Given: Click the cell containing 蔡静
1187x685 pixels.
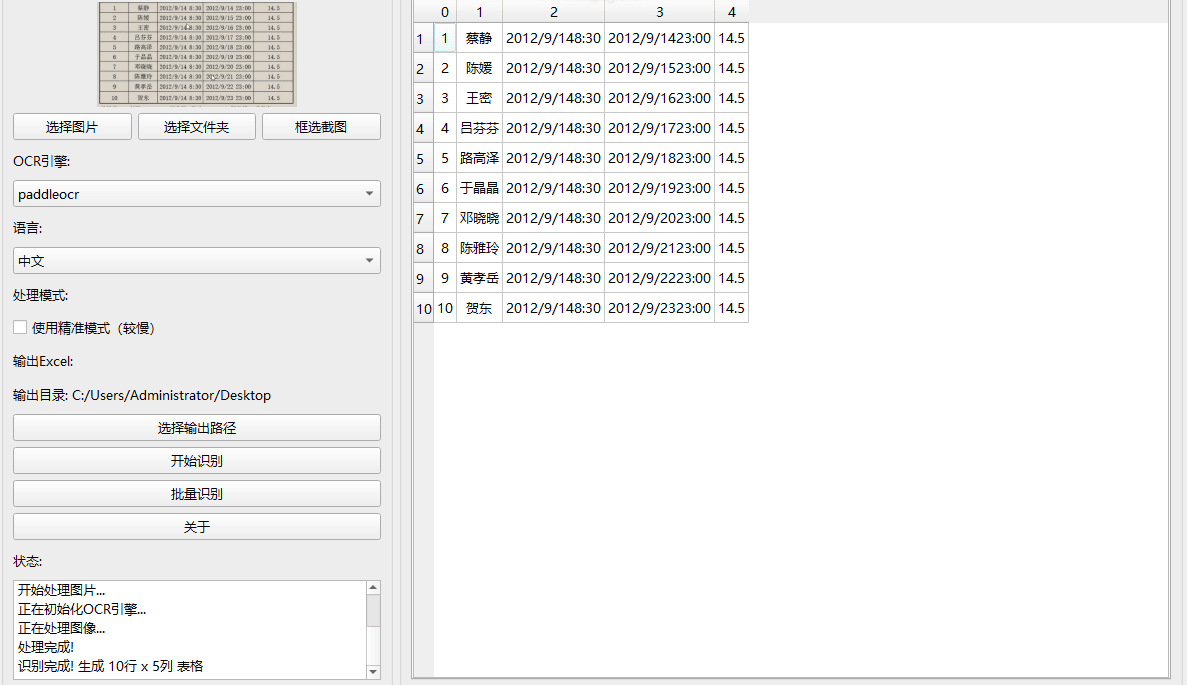Looking at the screenshot, I should 479,38.
